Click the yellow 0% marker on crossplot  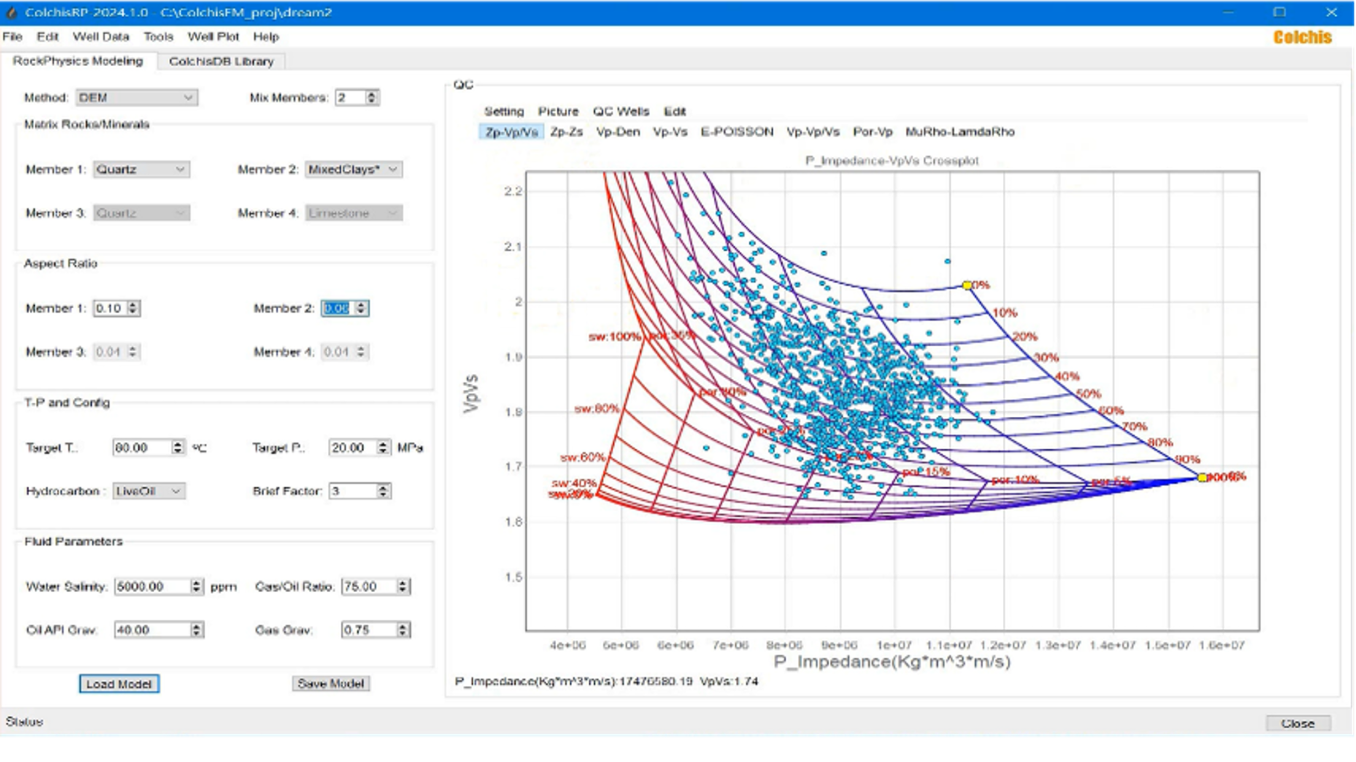point(967,285)
